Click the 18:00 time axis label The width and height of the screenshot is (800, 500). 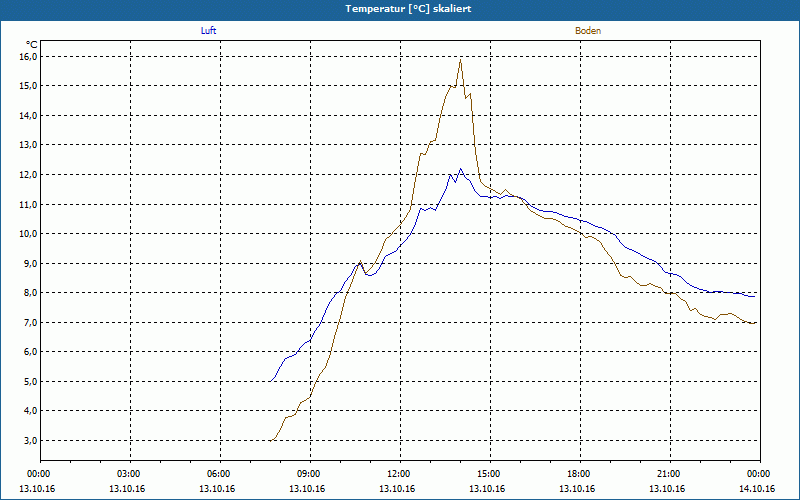[x=580, y=474]
